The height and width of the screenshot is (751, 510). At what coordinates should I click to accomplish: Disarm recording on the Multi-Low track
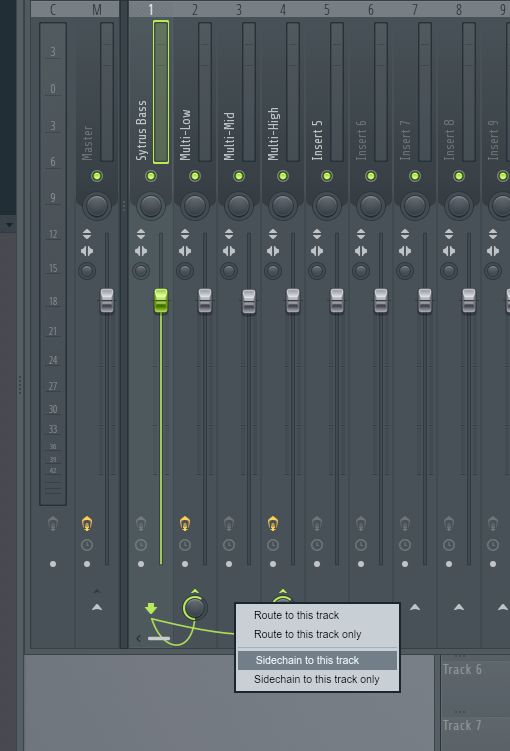tap(185, 524)
